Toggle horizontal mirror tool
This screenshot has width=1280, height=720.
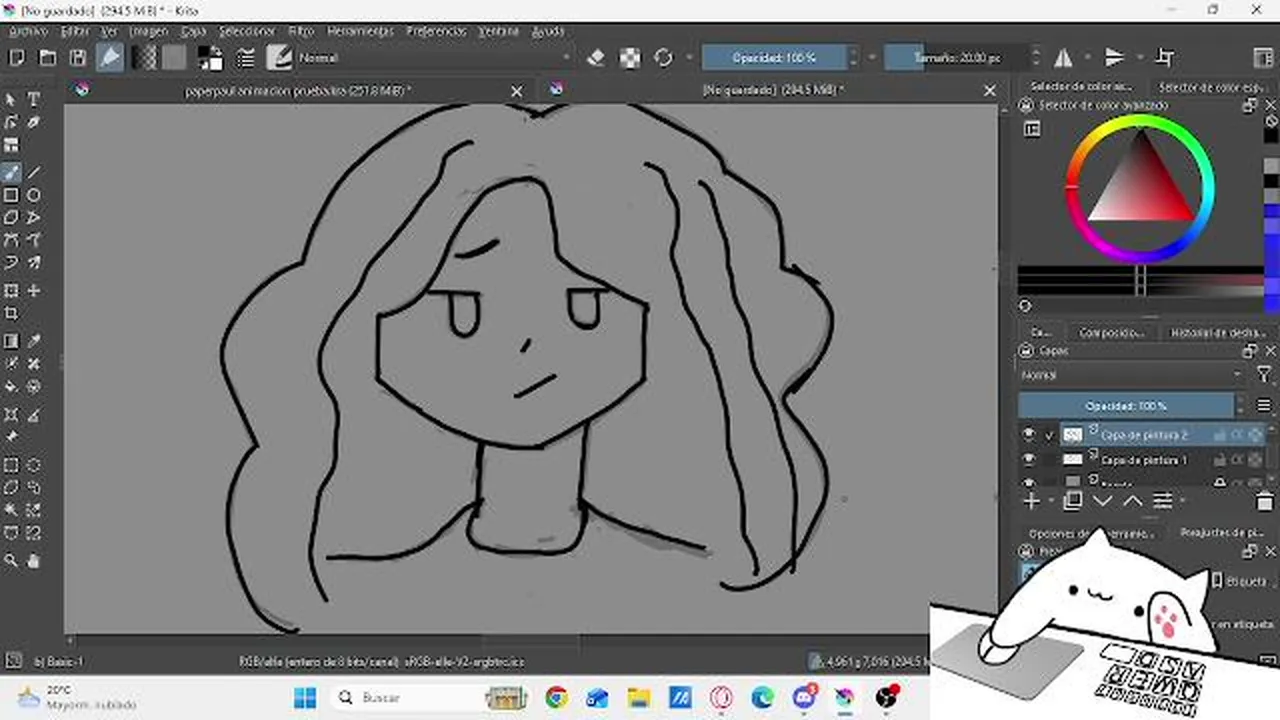tap(1063, 58)
